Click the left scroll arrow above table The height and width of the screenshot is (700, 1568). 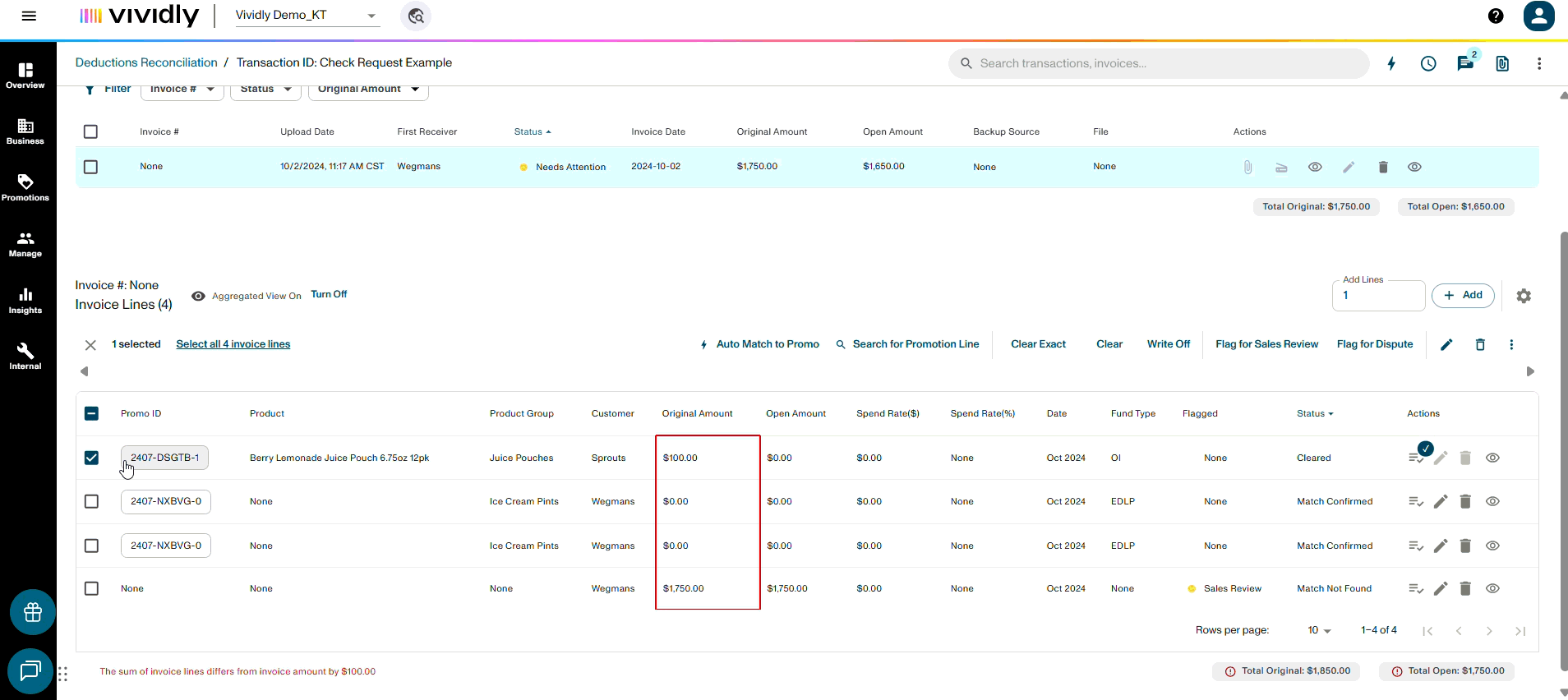pos(84,371)
